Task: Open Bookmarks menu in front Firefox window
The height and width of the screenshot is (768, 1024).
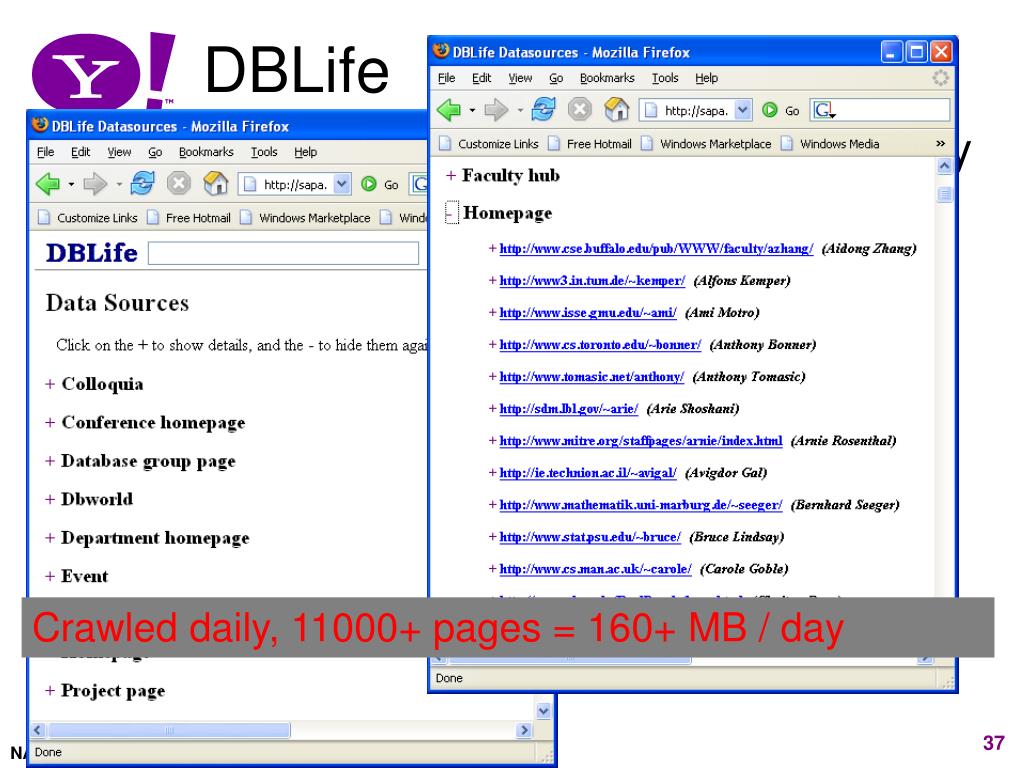Action: 607,78
